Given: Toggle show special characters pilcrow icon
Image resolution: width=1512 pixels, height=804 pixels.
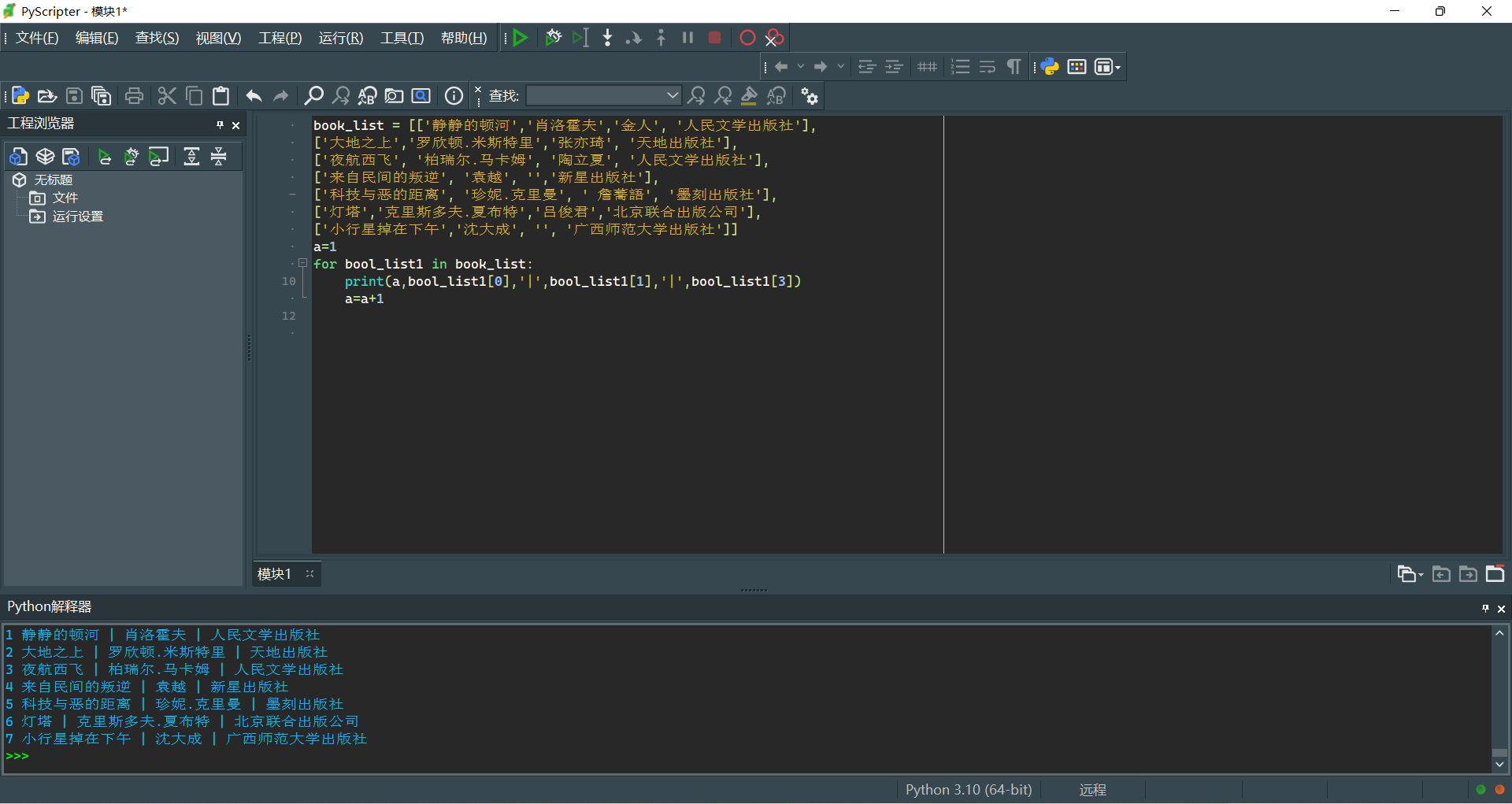Looking at the screenshot, I should point(1014,67).
